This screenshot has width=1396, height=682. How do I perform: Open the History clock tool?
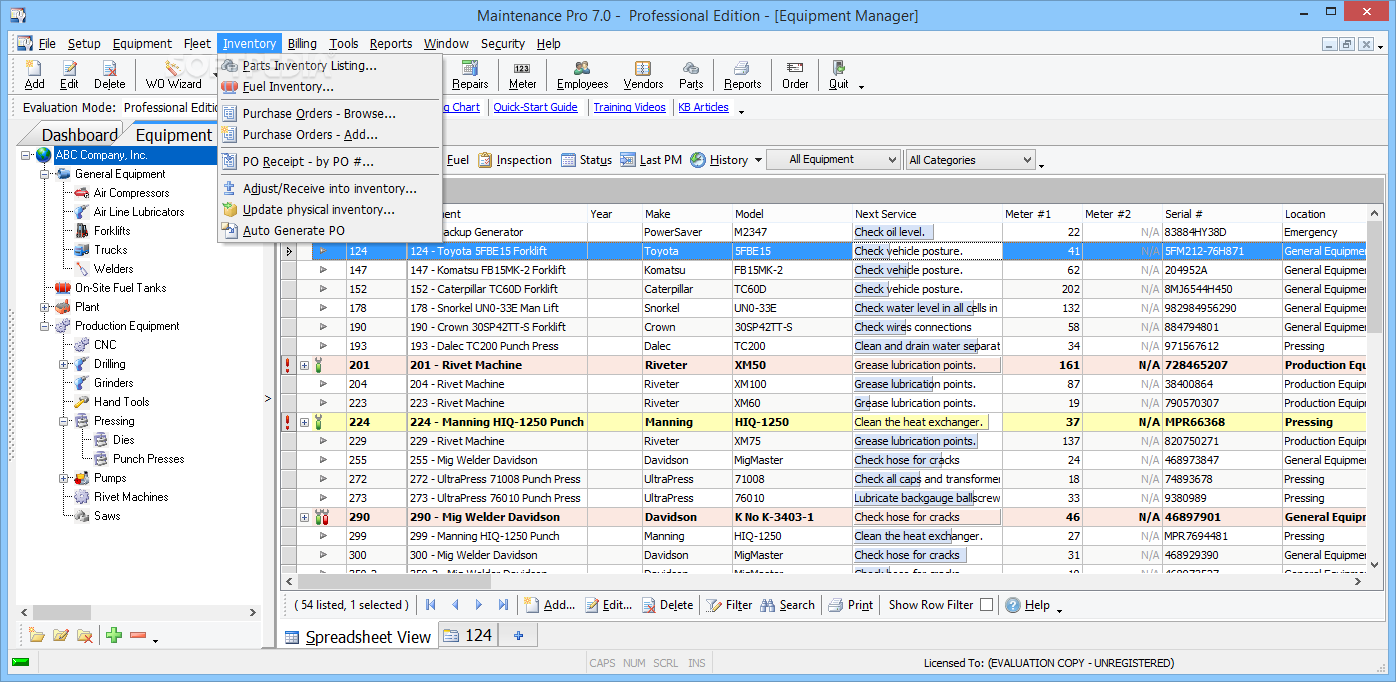tap(718, 160)
